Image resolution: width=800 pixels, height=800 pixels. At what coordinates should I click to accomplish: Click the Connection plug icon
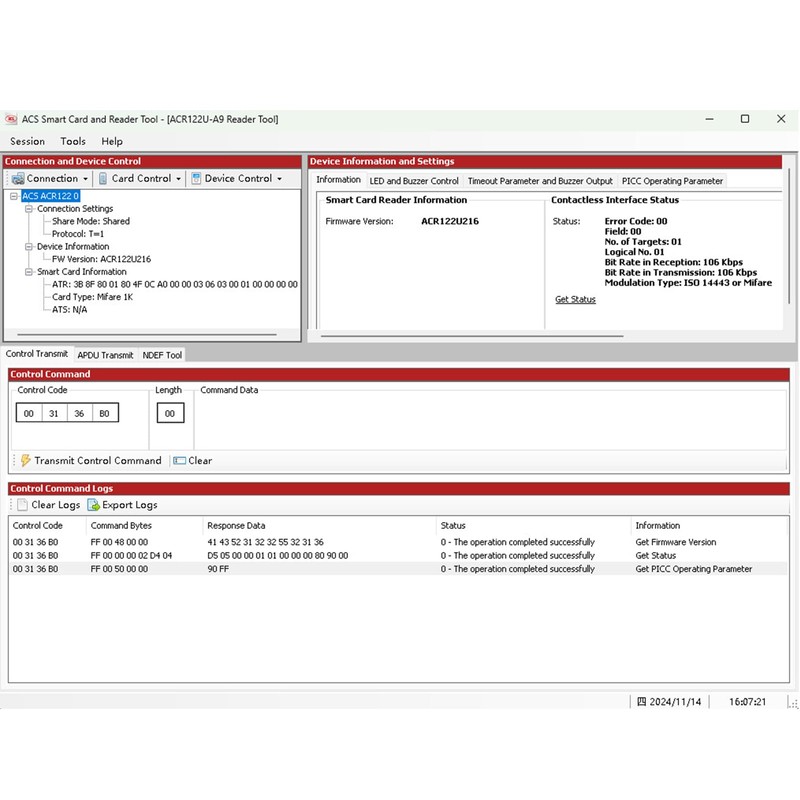[x=18, y=179]
